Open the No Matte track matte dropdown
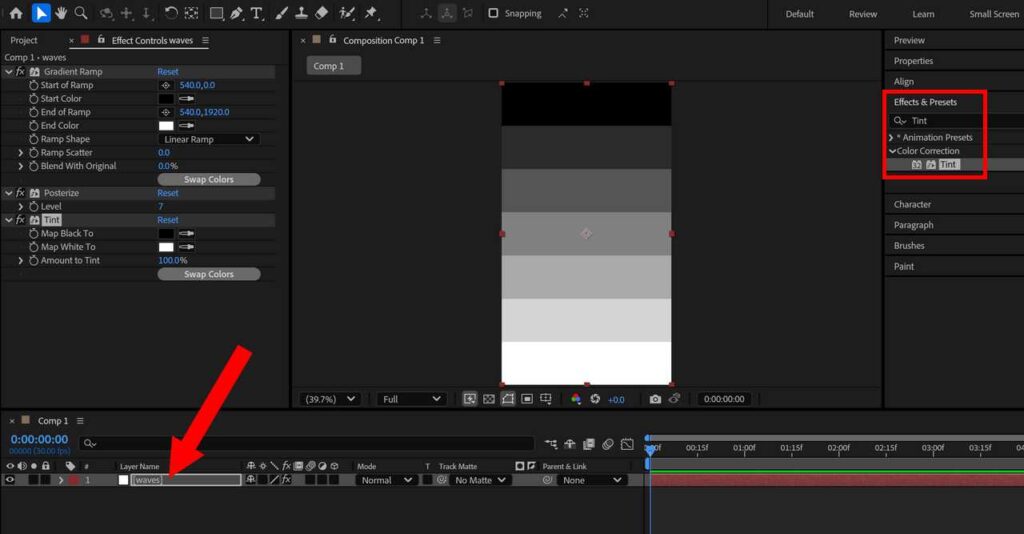 pos(481,480)
